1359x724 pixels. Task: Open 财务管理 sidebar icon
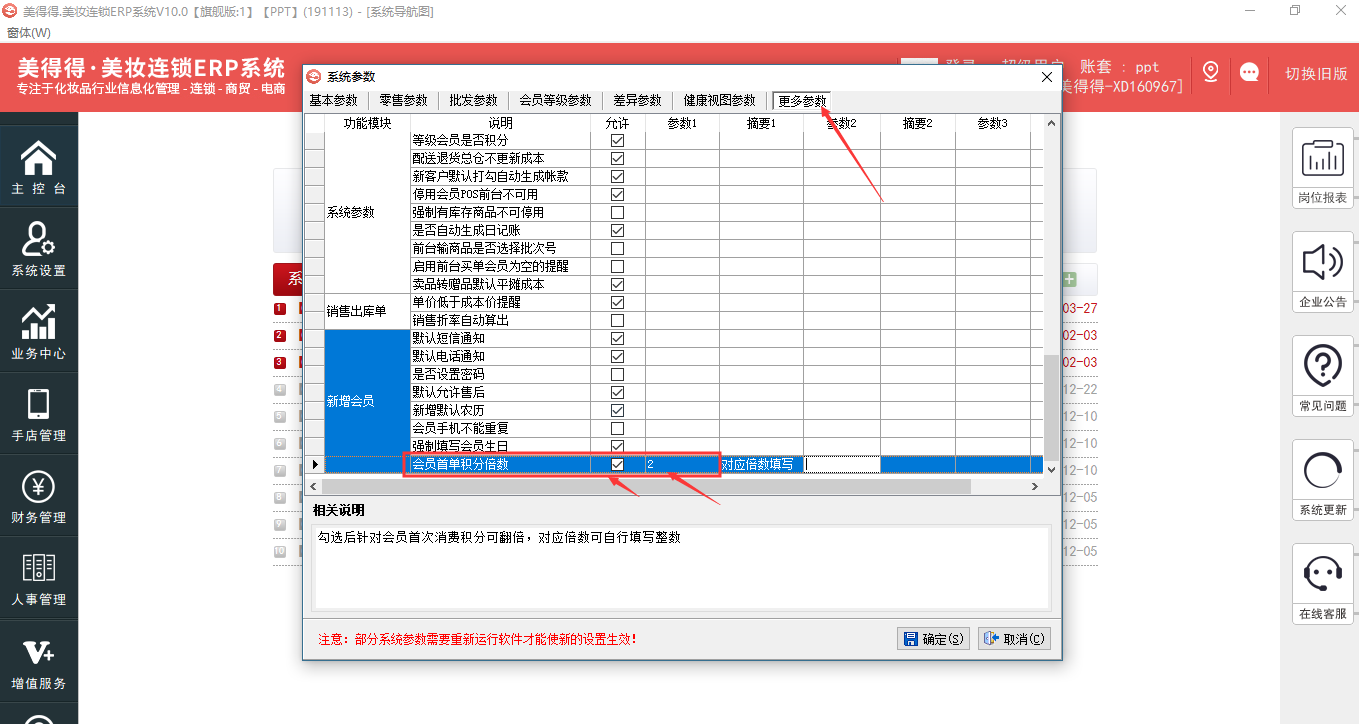click(x=38, y=496)
